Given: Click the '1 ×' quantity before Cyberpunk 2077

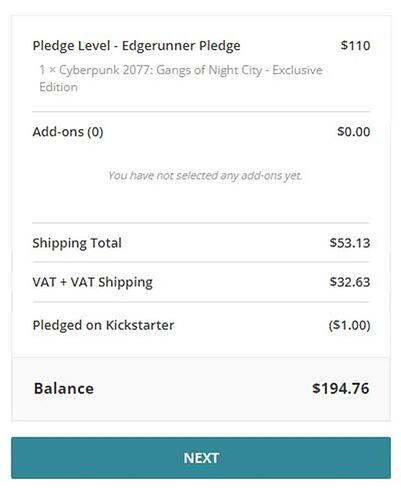Looking at the screenshot, I should (x=47, y=70).
